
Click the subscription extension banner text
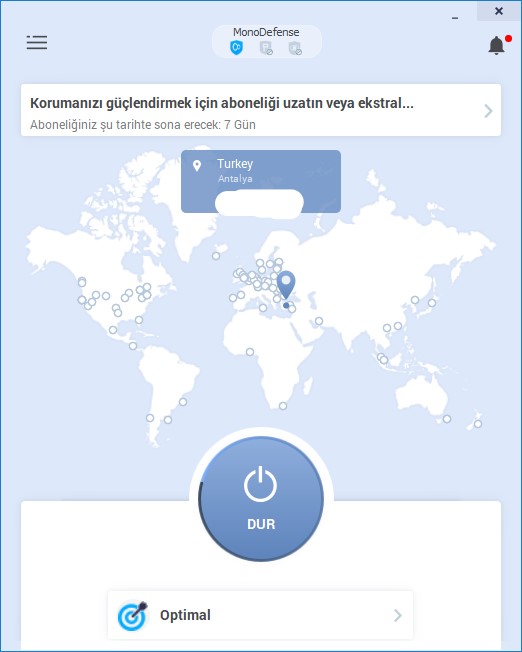pyautogui.click(x=222, y=103)
